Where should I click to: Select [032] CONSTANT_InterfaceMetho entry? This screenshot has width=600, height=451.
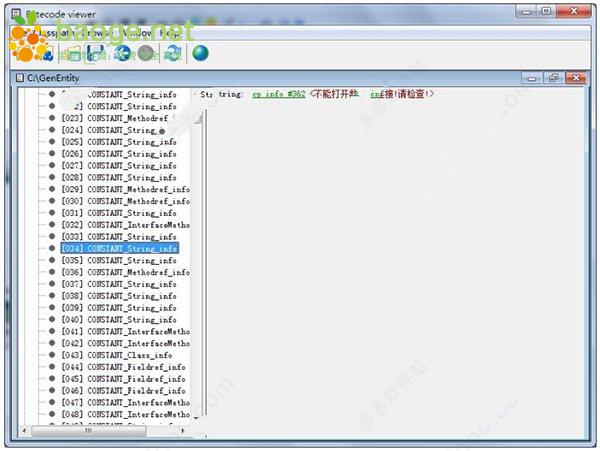126,225
